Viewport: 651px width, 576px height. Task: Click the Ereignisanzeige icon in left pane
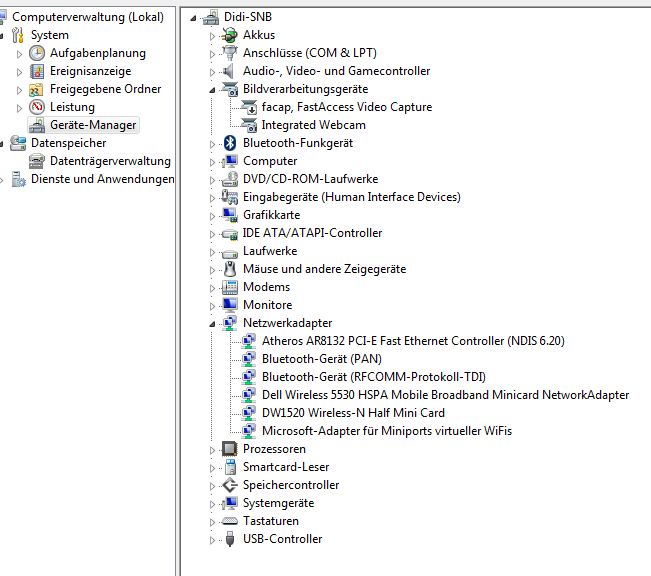click(37, 71)
